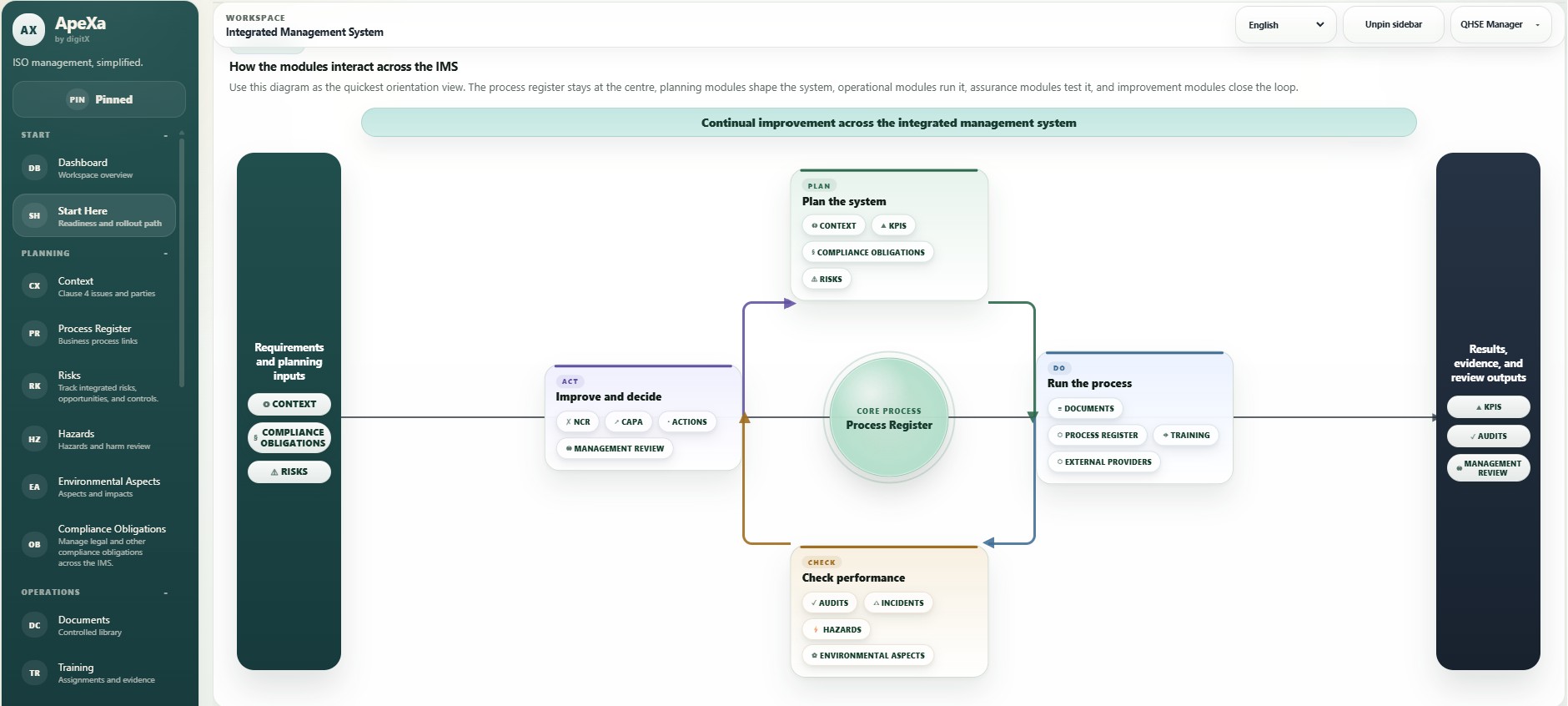Open Process Register business process links

[94, 334]
